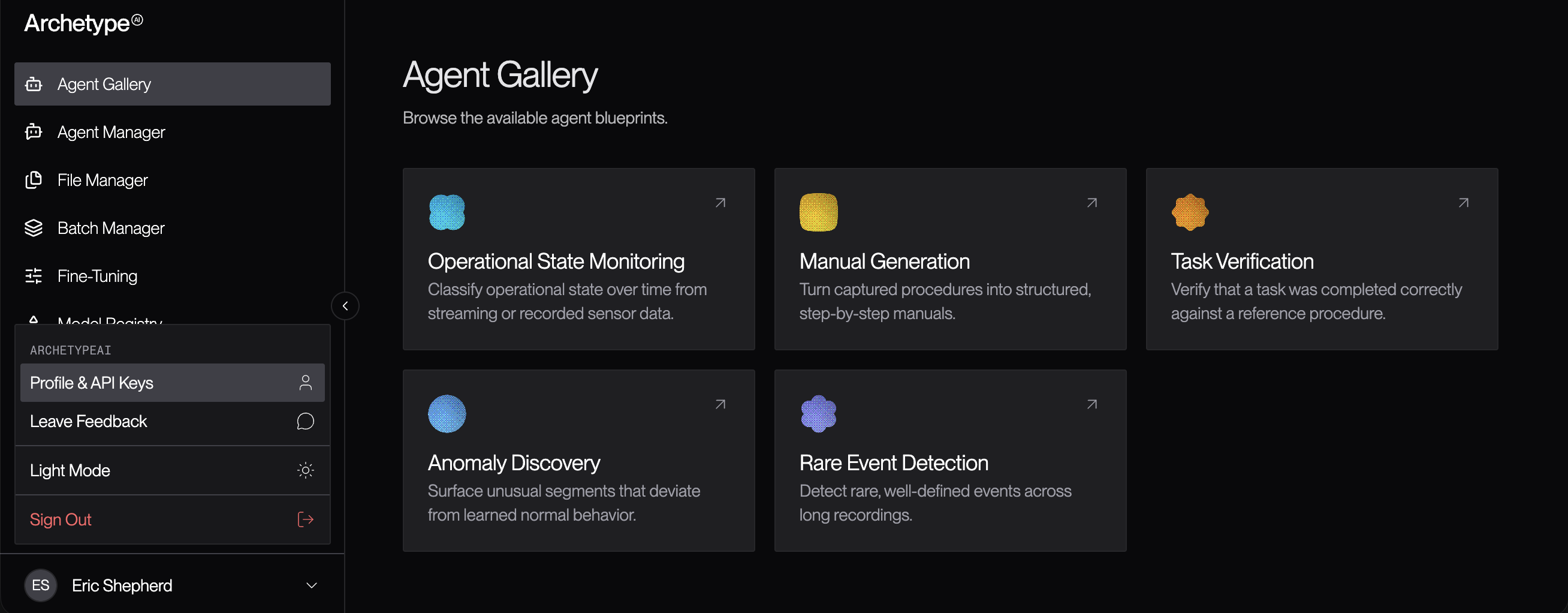Navigate to Fine-Tuning in the sidebar

(x=172, y=276)
